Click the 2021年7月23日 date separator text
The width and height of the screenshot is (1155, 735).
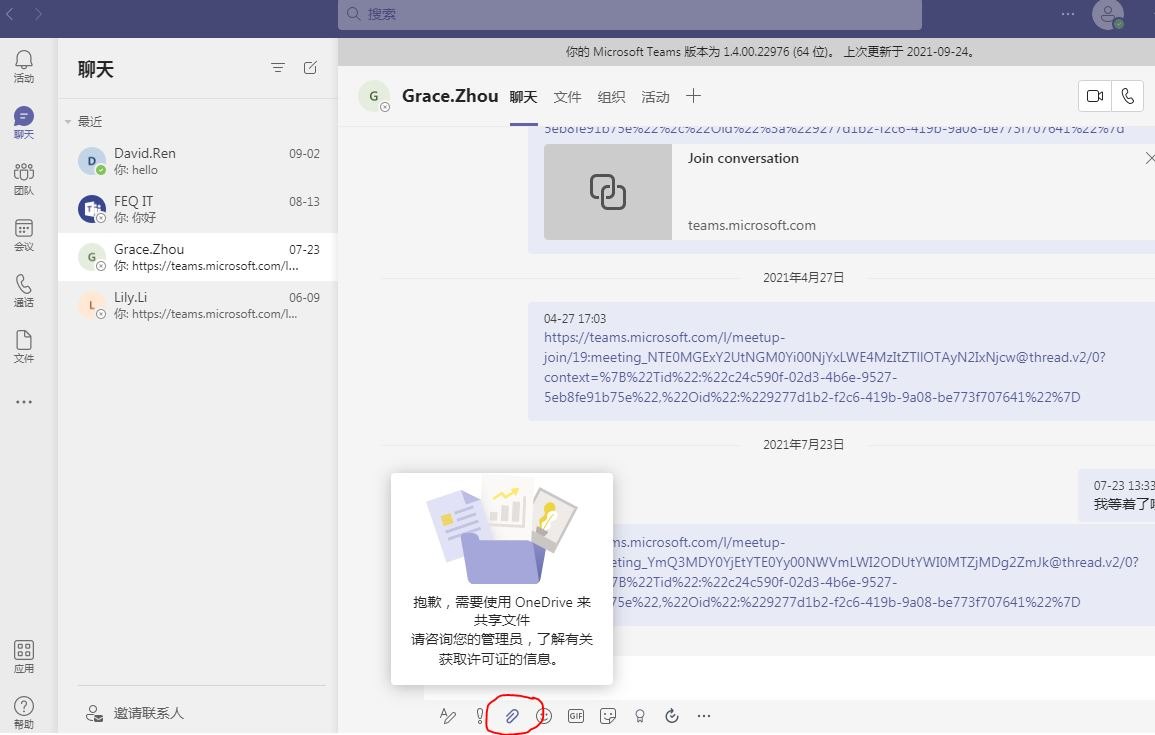803,445
